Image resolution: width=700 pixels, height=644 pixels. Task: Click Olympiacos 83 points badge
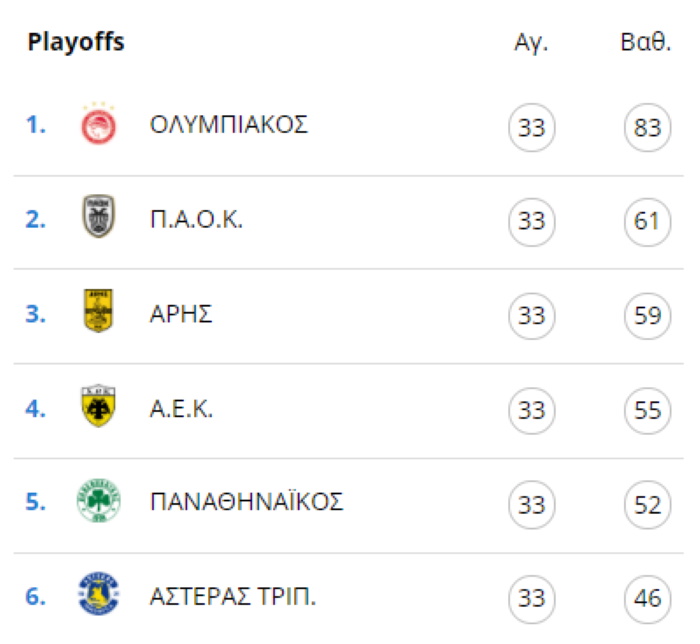coord(647,128)
